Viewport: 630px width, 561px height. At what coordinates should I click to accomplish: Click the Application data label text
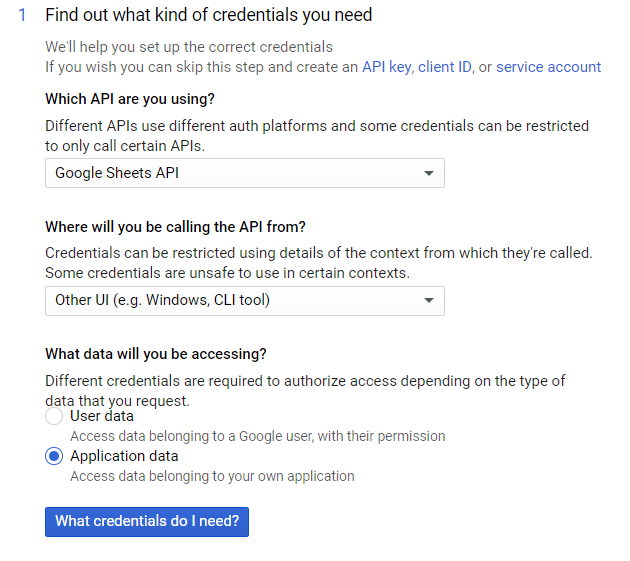tap(124, 456)
